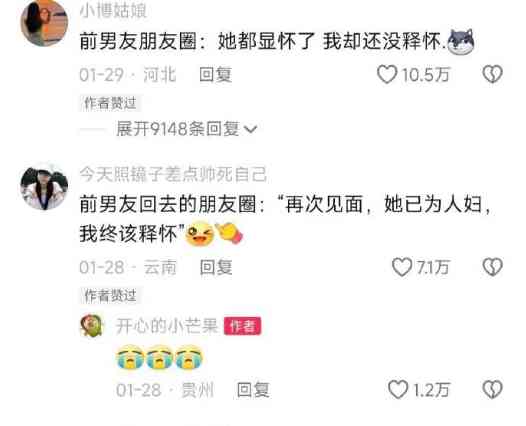Open username 小博姑娘 profile
Image resolution: width=526 pixels, height=426 pixels.
click(113, 10)
